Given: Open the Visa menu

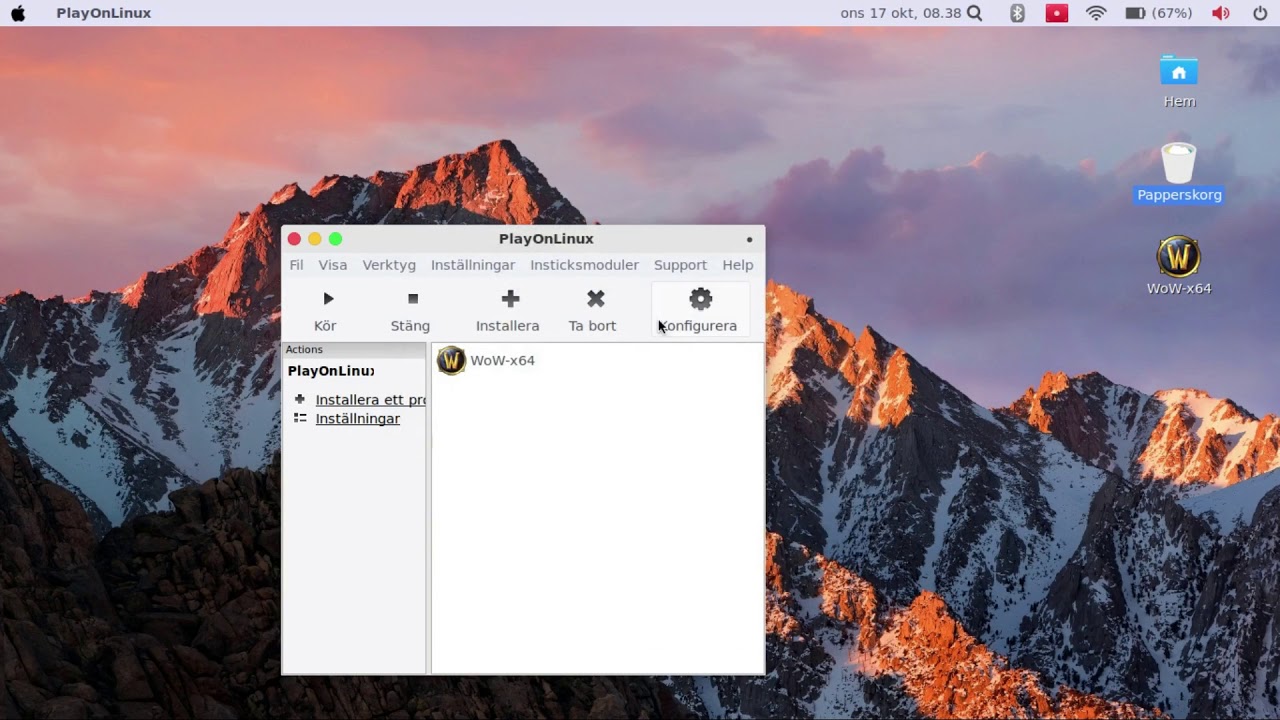Looking at the screenshot, I should (333, 265).
